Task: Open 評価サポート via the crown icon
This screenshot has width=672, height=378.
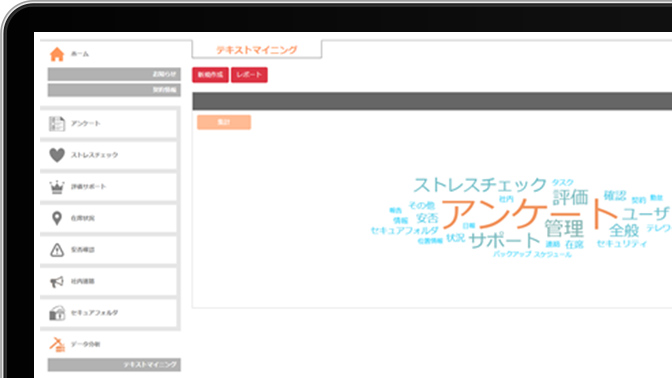Action: (57, 187)
